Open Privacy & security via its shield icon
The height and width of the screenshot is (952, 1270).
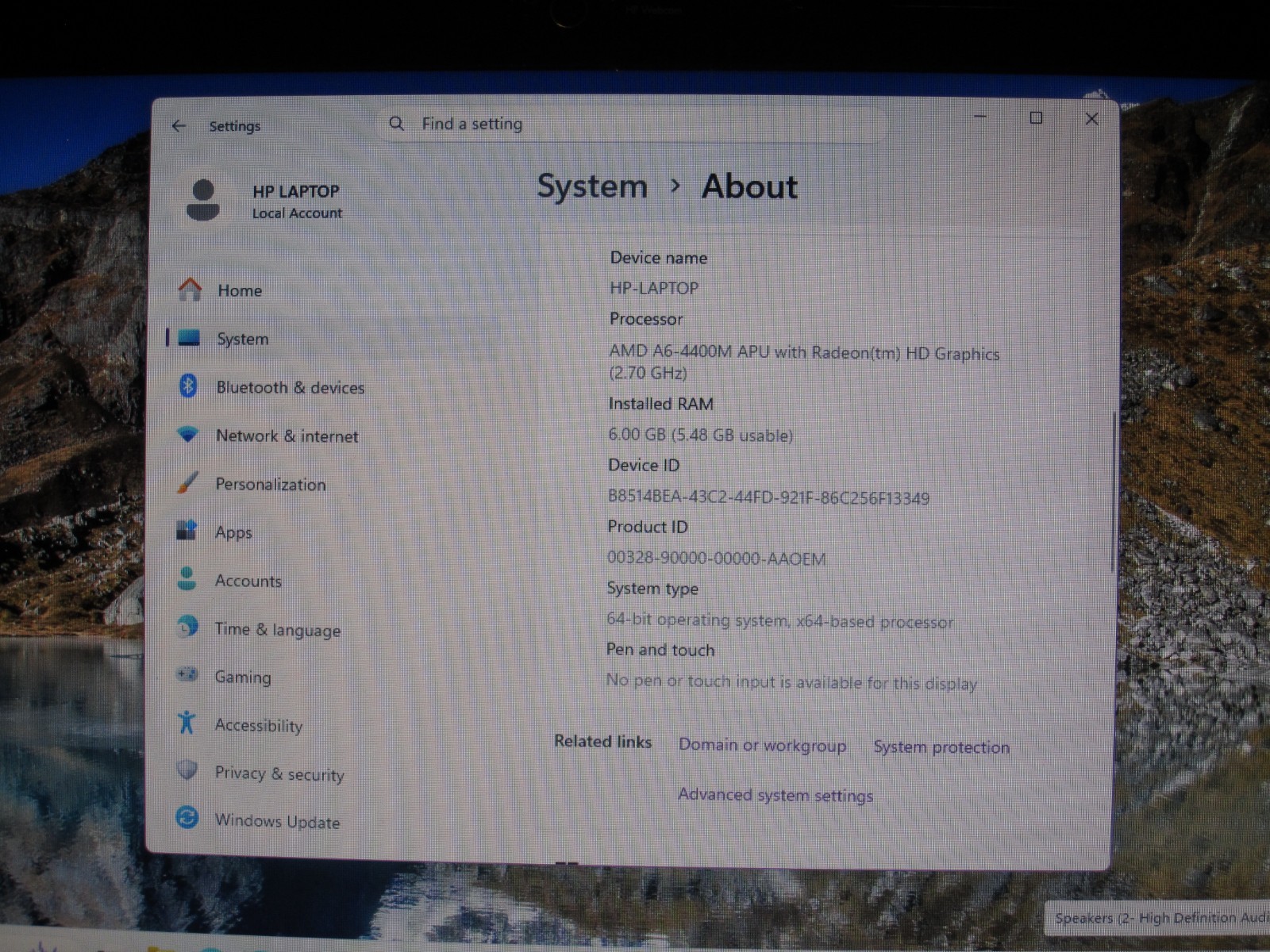pos(187,770)
